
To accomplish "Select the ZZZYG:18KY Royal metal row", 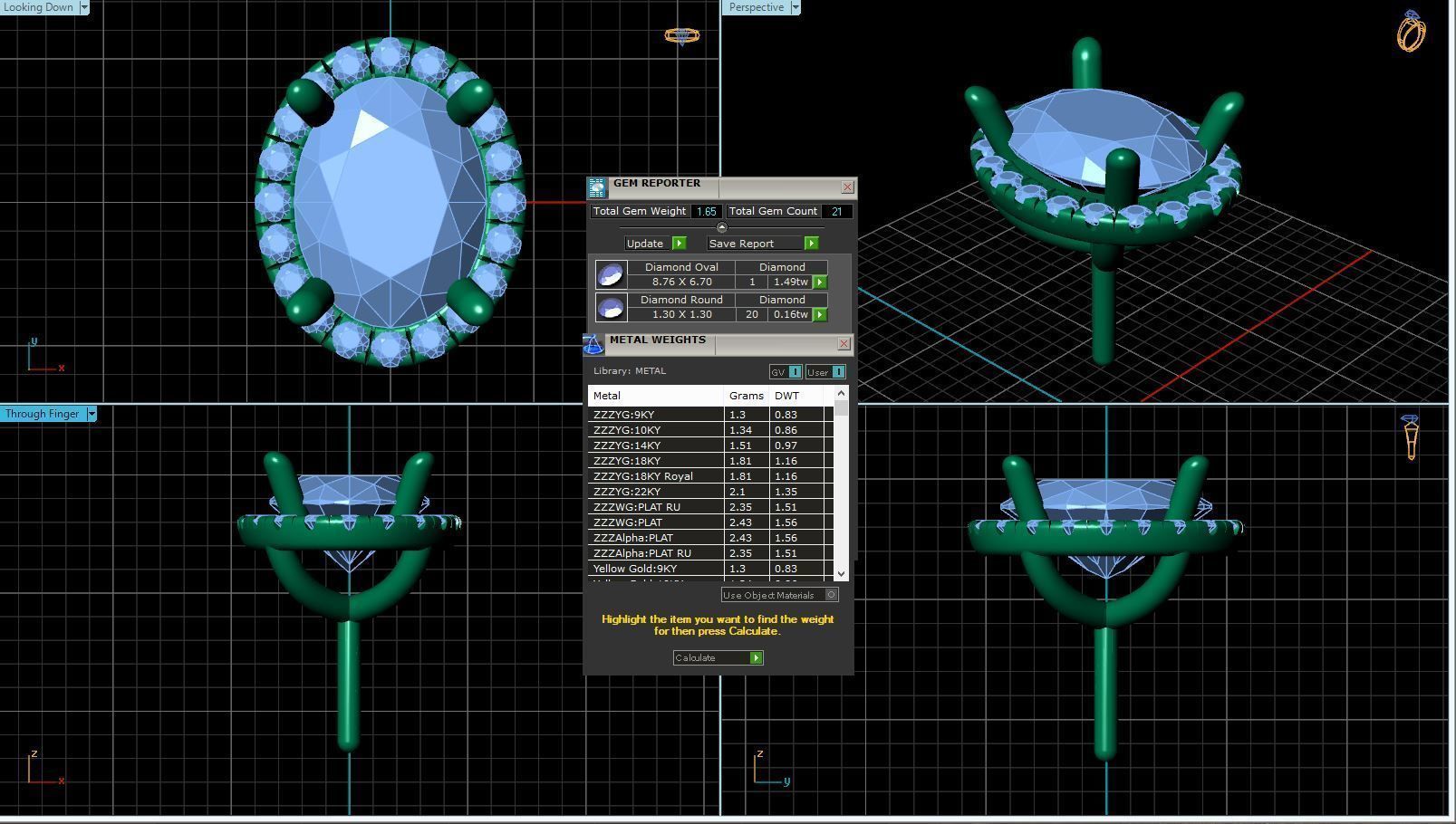I will (x=710, y=476).
